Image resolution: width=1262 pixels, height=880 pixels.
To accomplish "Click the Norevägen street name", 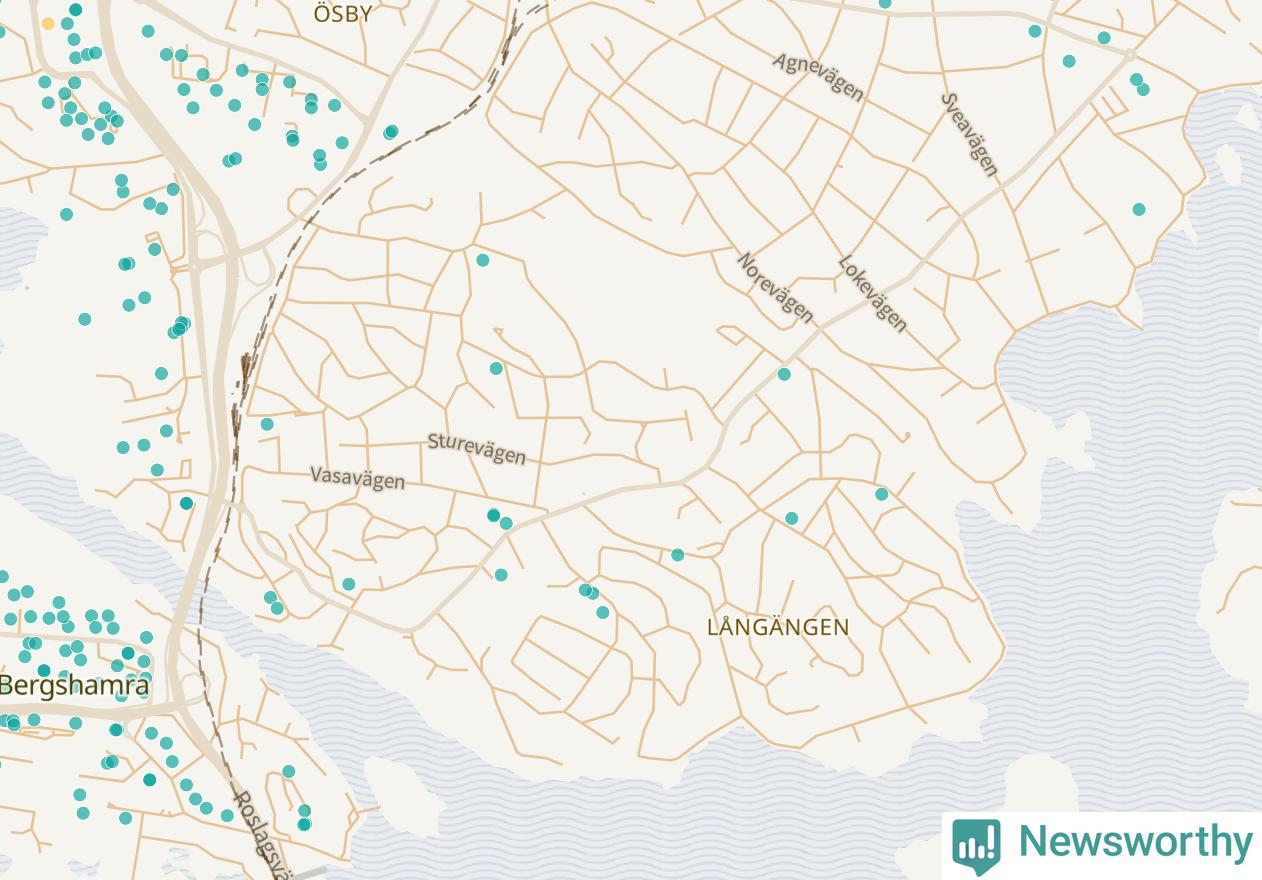I will coord(776,288).
